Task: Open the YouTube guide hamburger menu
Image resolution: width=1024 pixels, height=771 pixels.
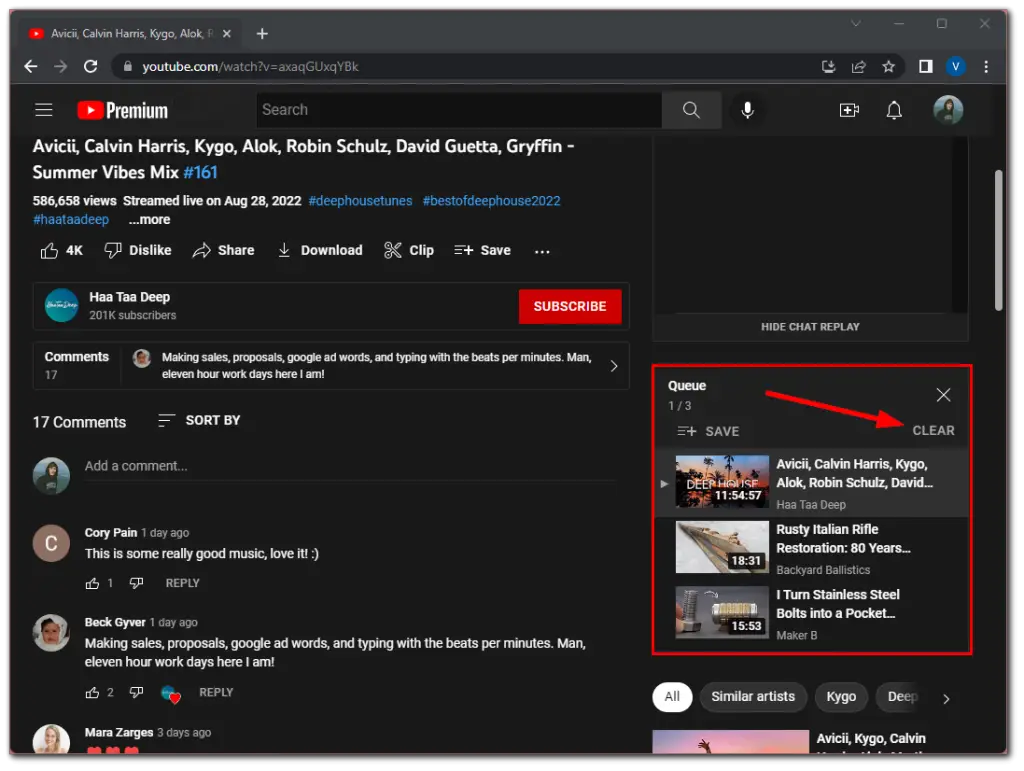Action: (43, 110)
